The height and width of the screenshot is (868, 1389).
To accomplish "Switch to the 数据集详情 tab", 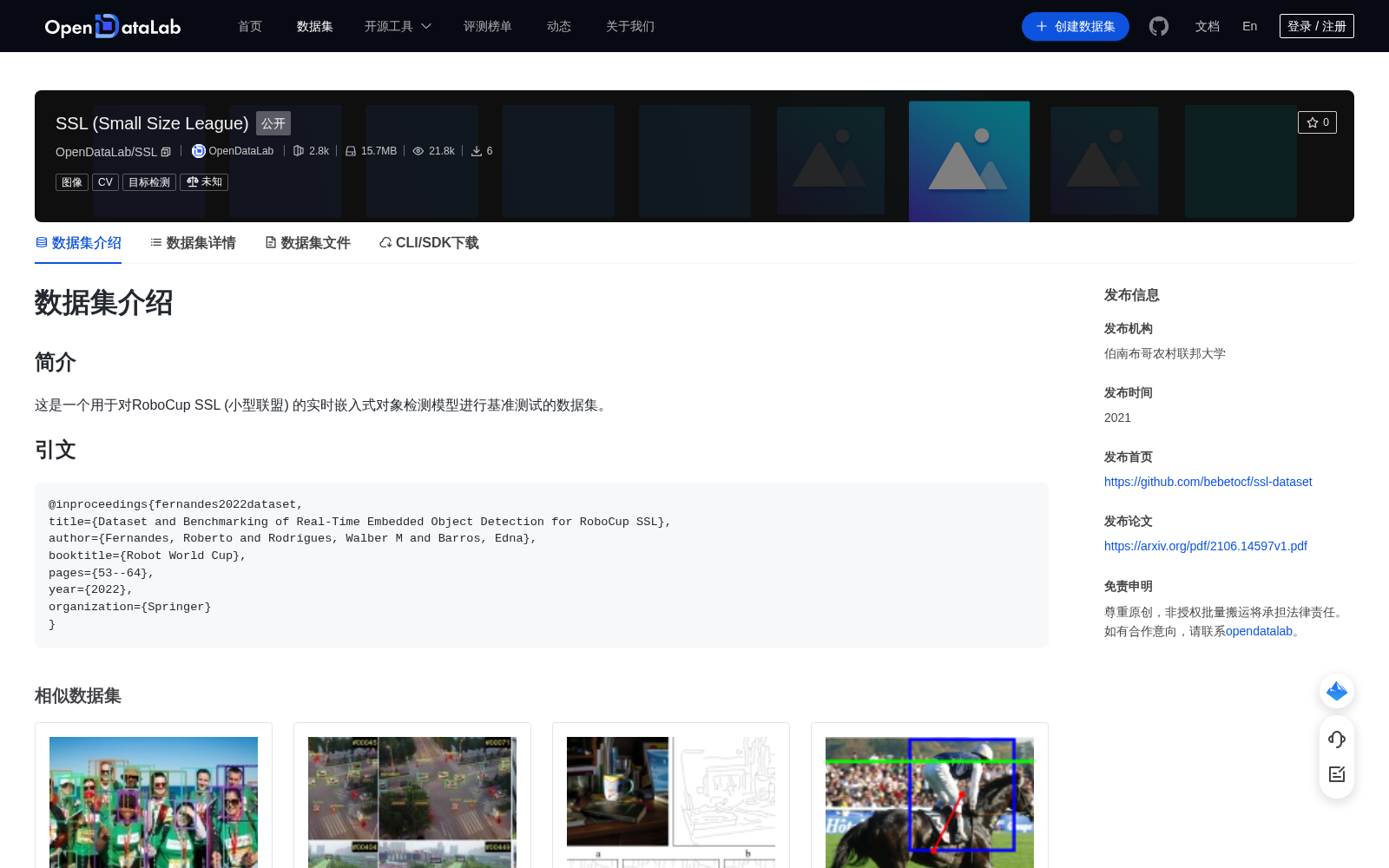I will (x=193, y=243).
